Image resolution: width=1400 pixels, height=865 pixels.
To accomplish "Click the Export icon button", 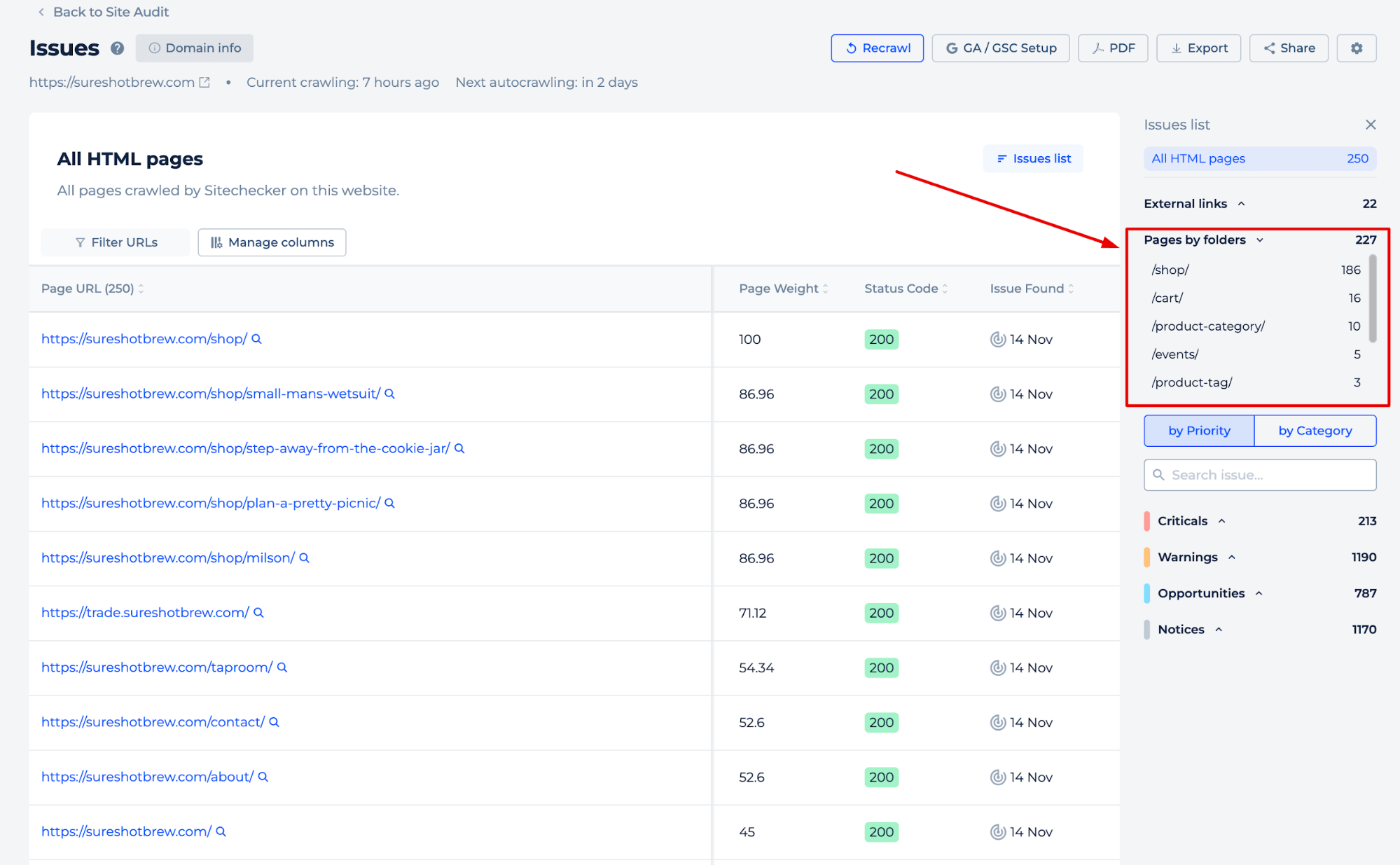I will tap(1198, 47).
